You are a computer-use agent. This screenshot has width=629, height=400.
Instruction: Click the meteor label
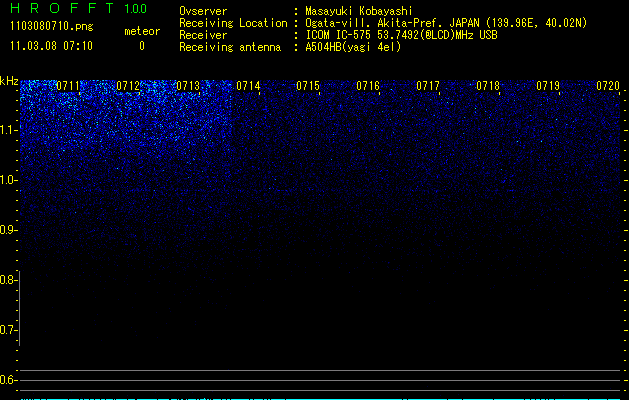point(142,31)
